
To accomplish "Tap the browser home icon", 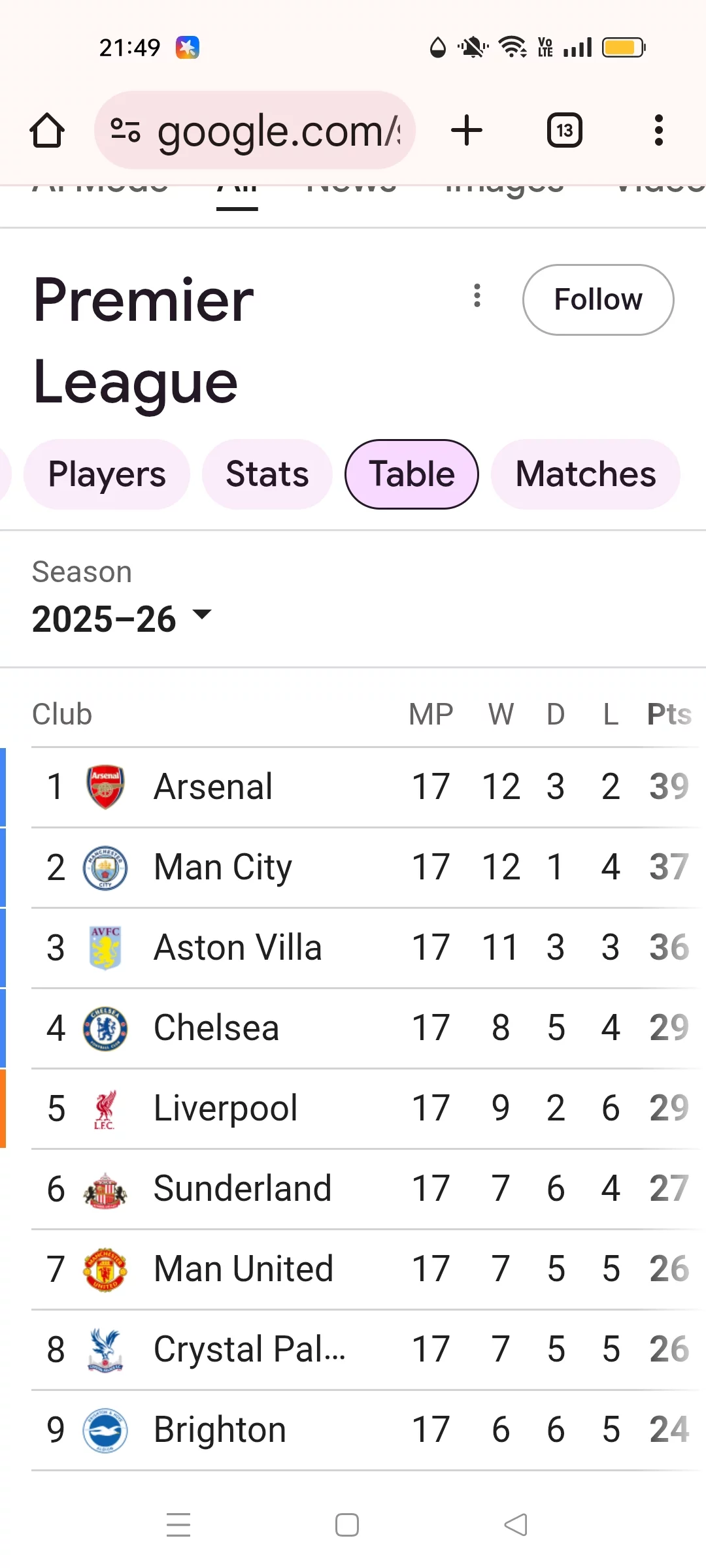I will tap(47, 131).
